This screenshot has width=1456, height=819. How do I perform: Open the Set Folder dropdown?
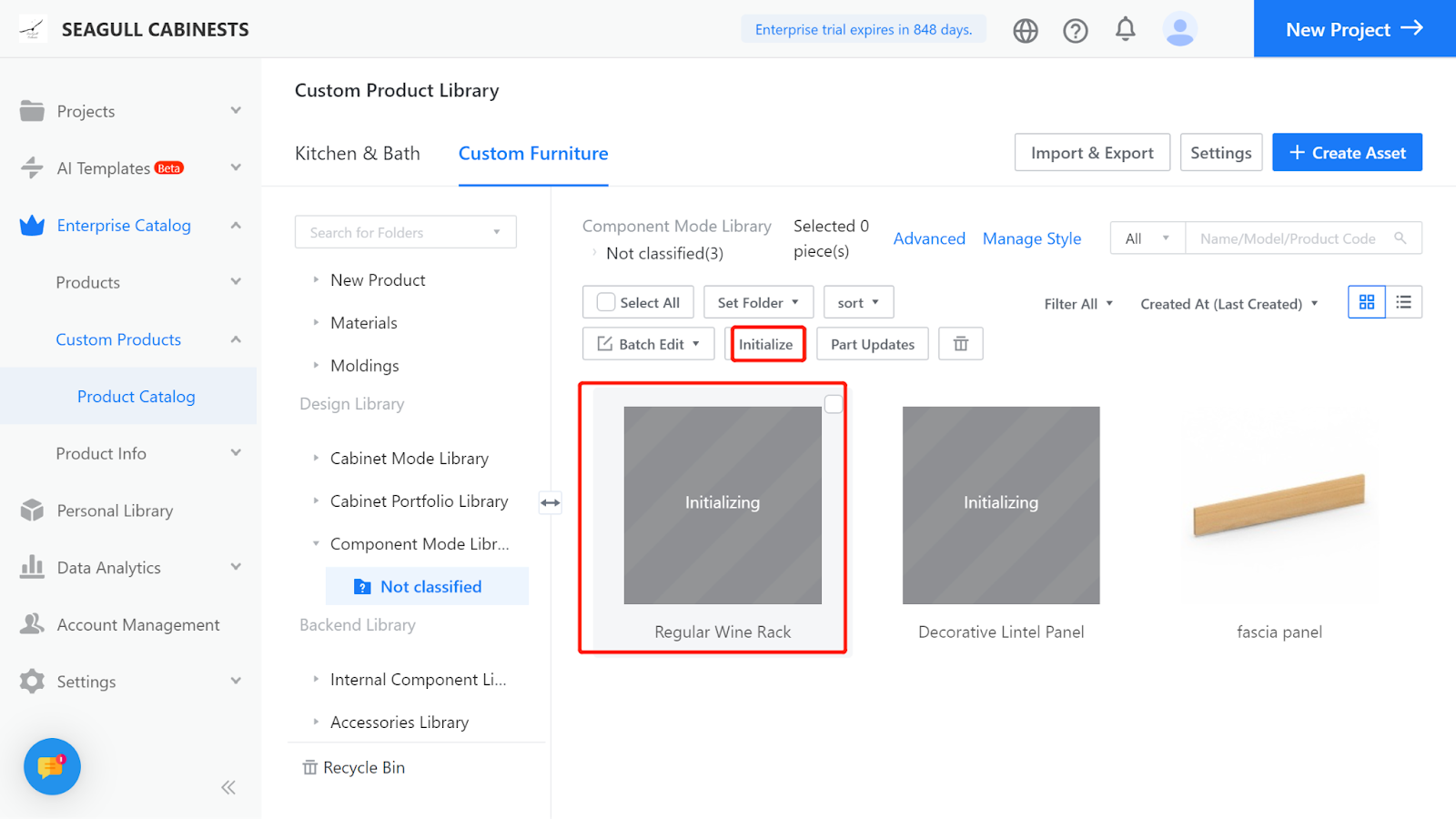758,302
